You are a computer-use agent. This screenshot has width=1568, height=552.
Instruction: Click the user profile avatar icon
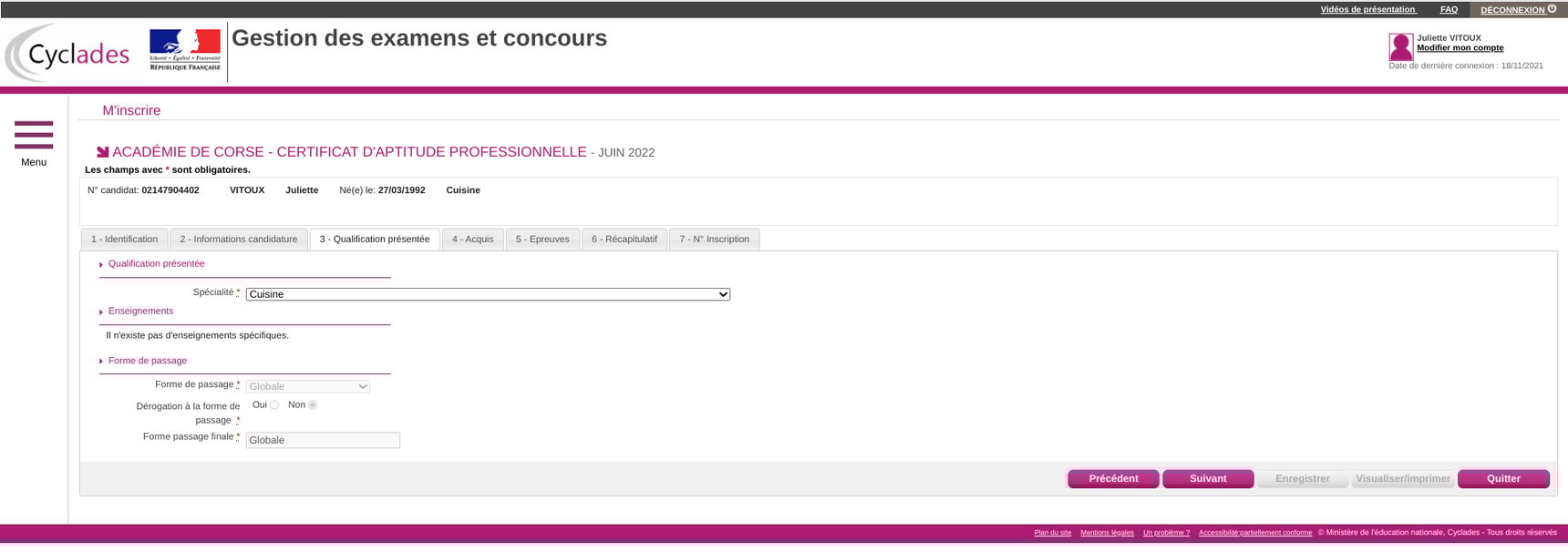(x=1400, y=46)
